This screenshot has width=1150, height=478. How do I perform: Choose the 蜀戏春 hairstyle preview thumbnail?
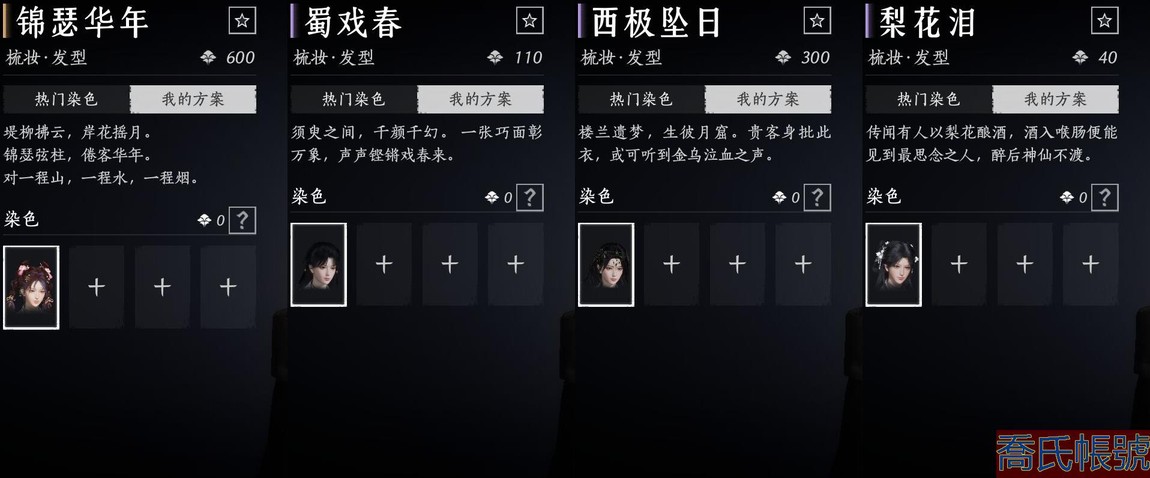(319, 265)
